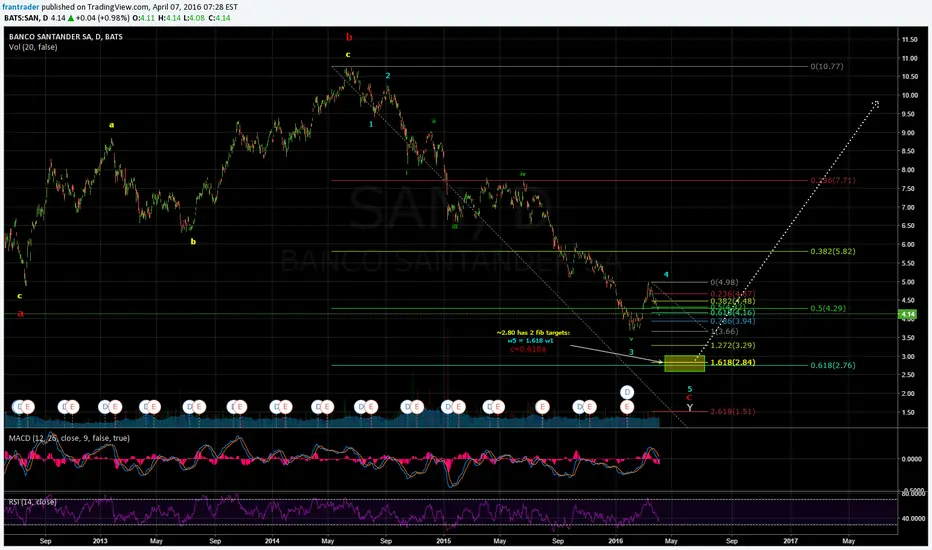Open the frantrader author profile link
This screenshot has width=932, height=550.
point(21,7)
